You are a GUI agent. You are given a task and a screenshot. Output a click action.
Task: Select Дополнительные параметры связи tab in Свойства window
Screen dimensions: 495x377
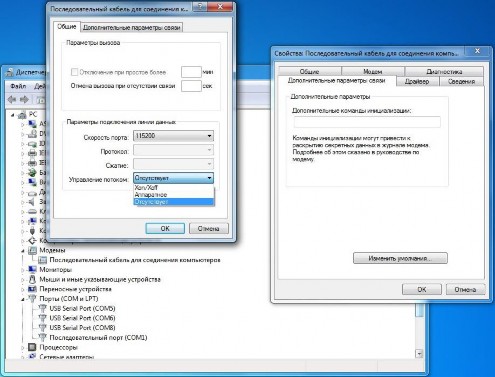[336, 81]
